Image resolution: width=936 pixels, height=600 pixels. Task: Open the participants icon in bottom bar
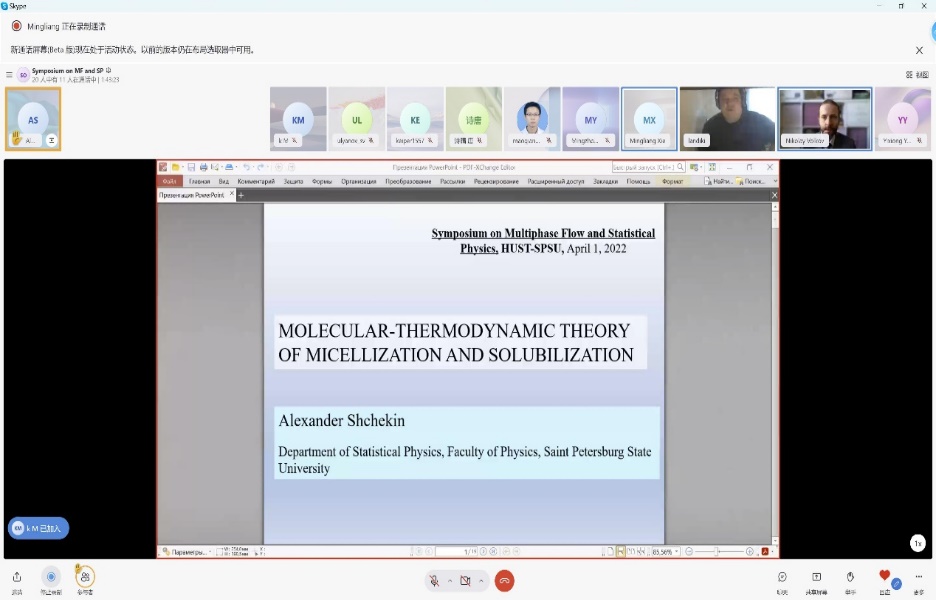85,577
